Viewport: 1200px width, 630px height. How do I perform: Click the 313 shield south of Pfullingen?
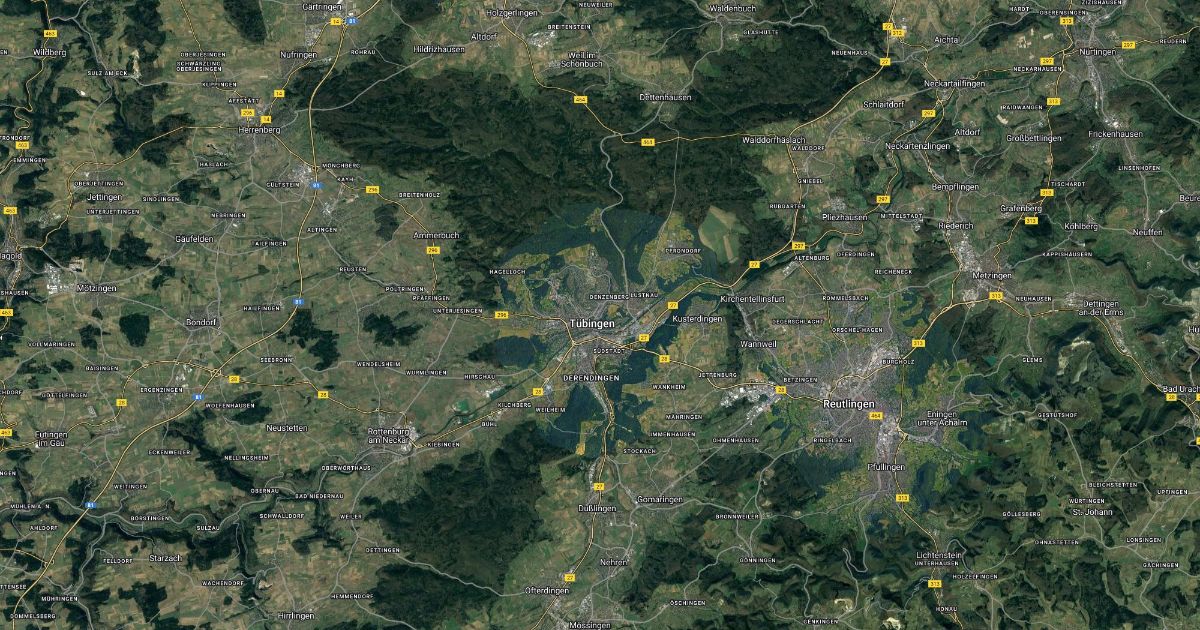point(903,497)
